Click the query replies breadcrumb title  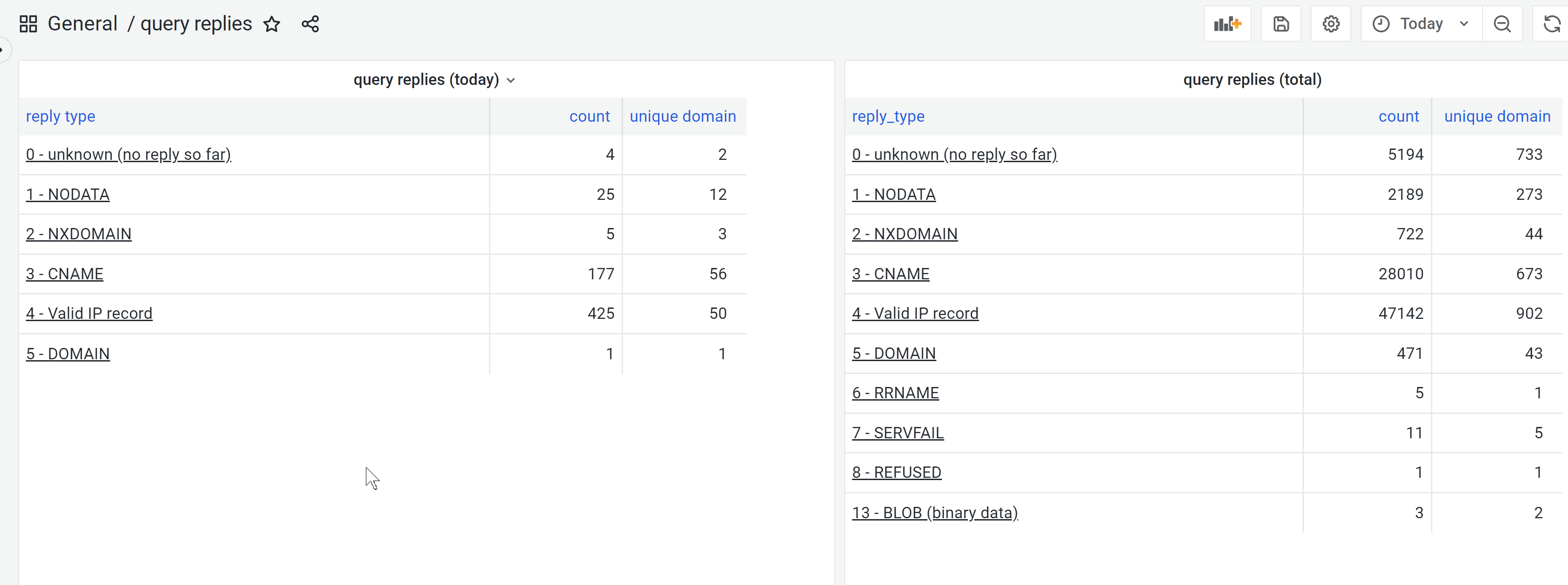pos(196,24)
